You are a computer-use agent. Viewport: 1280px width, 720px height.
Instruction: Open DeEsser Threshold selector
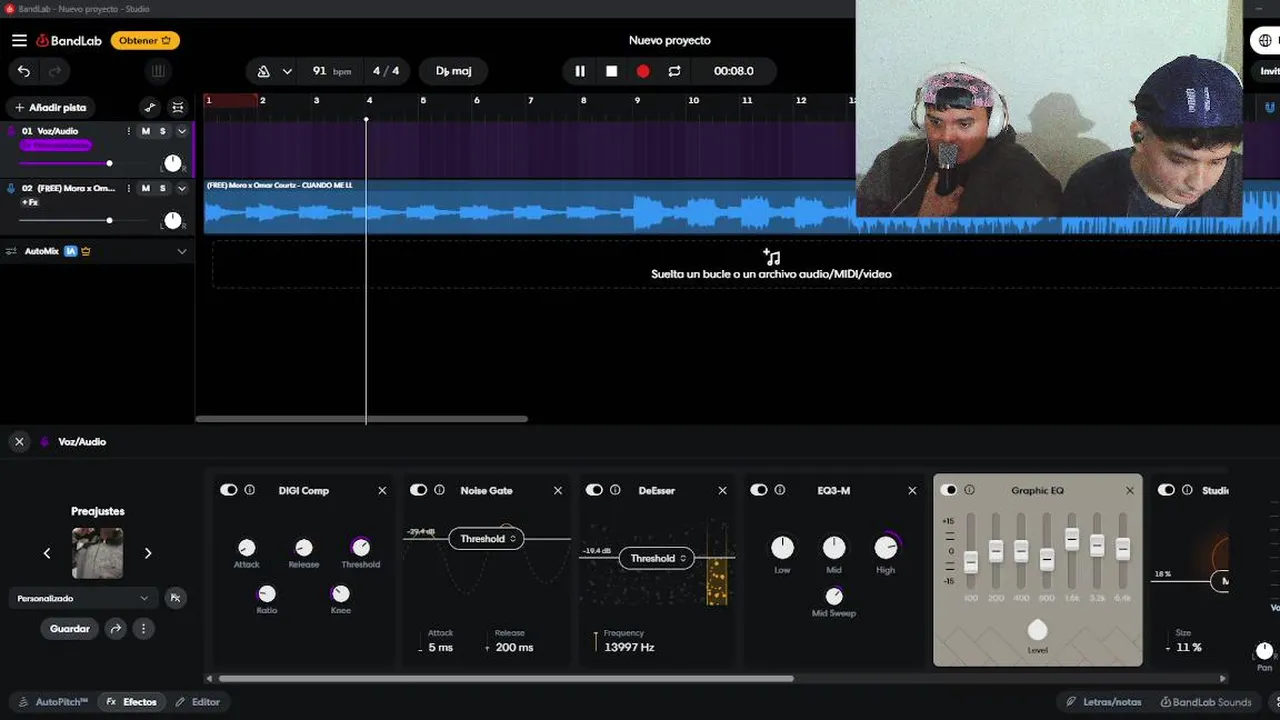(656, 558)
